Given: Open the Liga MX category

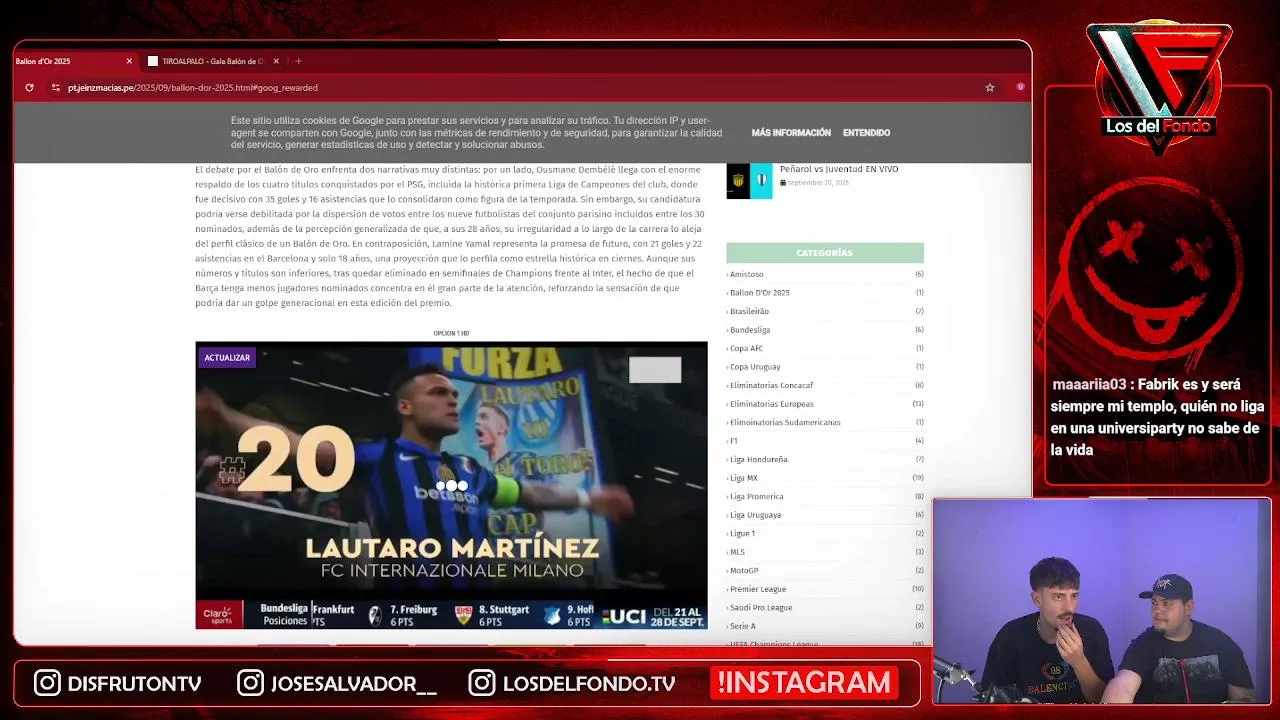Looking at the screenshot, I should pyautogui.click(x=743, y=478).
